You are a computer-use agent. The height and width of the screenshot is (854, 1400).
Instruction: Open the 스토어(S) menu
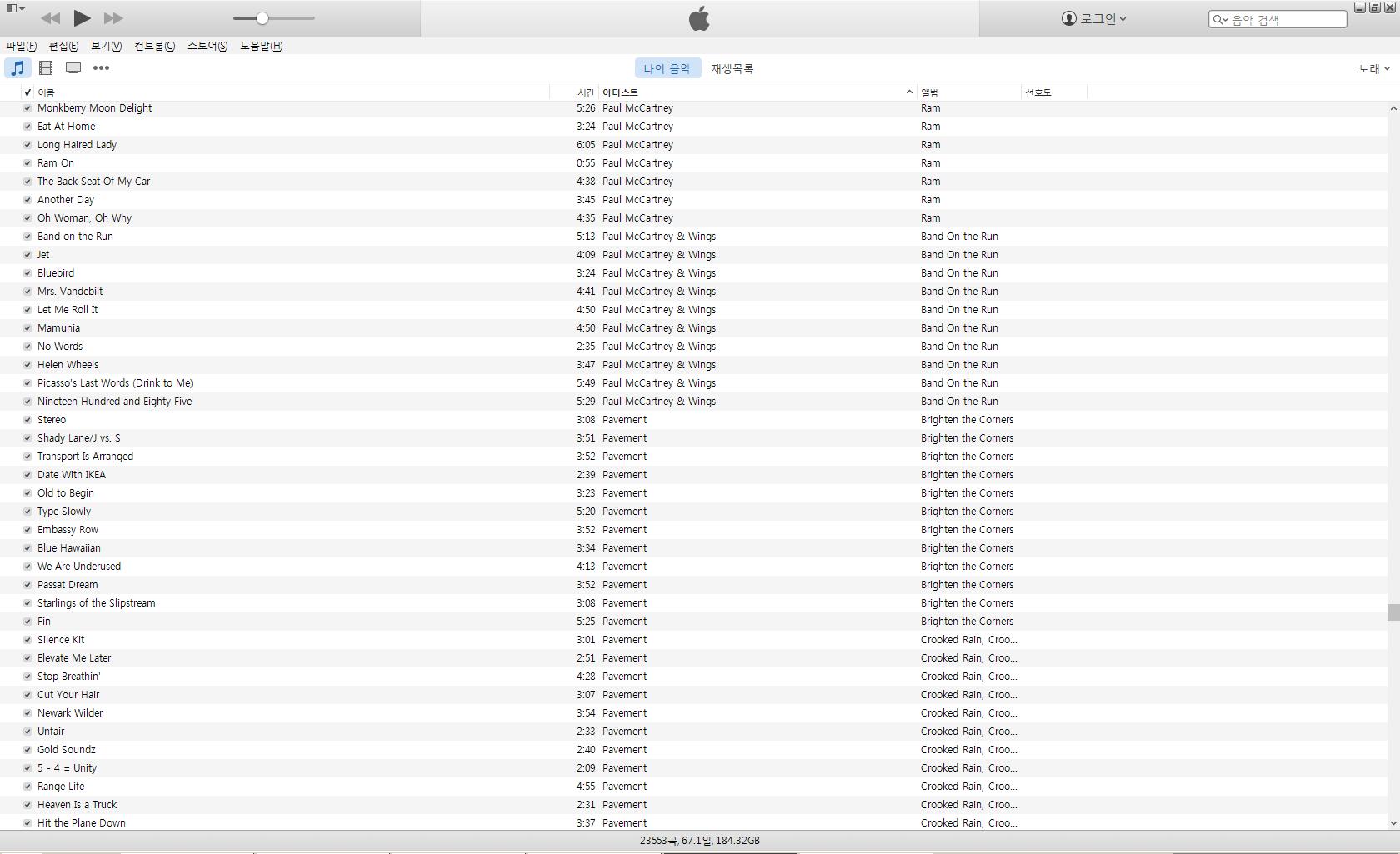click(x=207, y=46)
